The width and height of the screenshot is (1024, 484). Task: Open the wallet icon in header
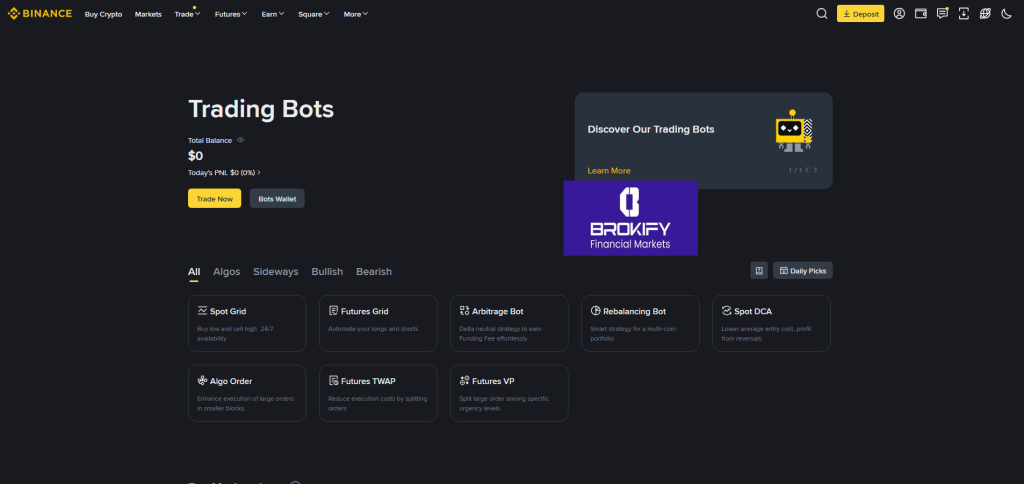click(x=921, y=14)
